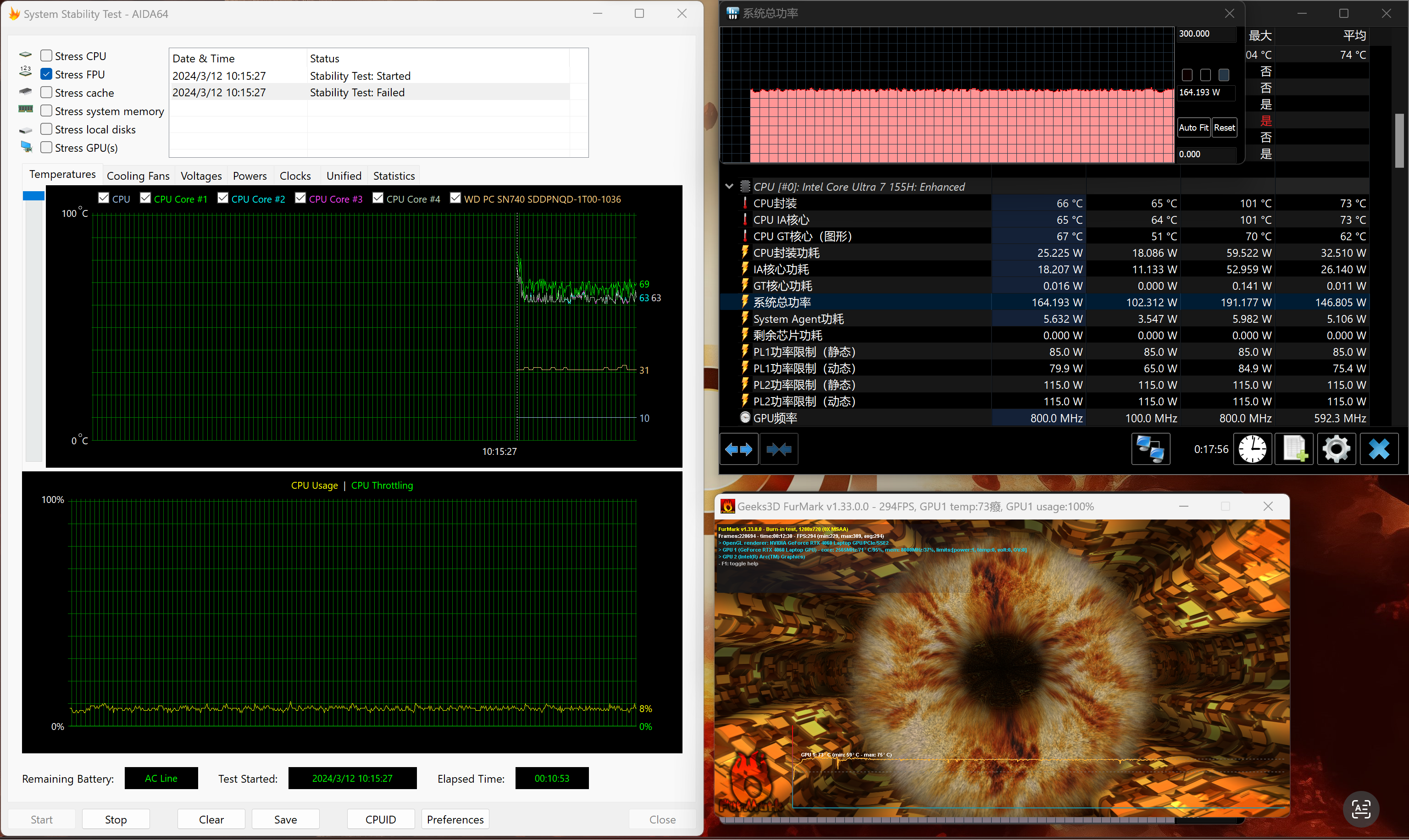Click the Stress CPU chip icon
Image resolution: width=1409 pixels, height=840 pixels.
(x=26, y=55)
